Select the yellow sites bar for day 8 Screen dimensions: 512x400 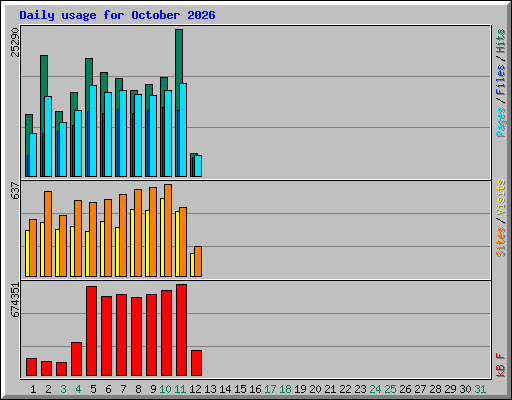tap(132, 243)
